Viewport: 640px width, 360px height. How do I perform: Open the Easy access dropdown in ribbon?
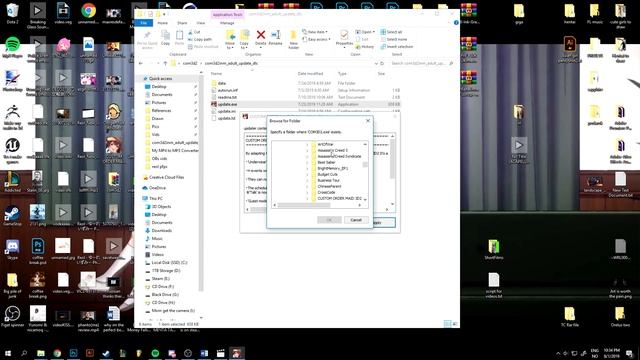[317, 39]
